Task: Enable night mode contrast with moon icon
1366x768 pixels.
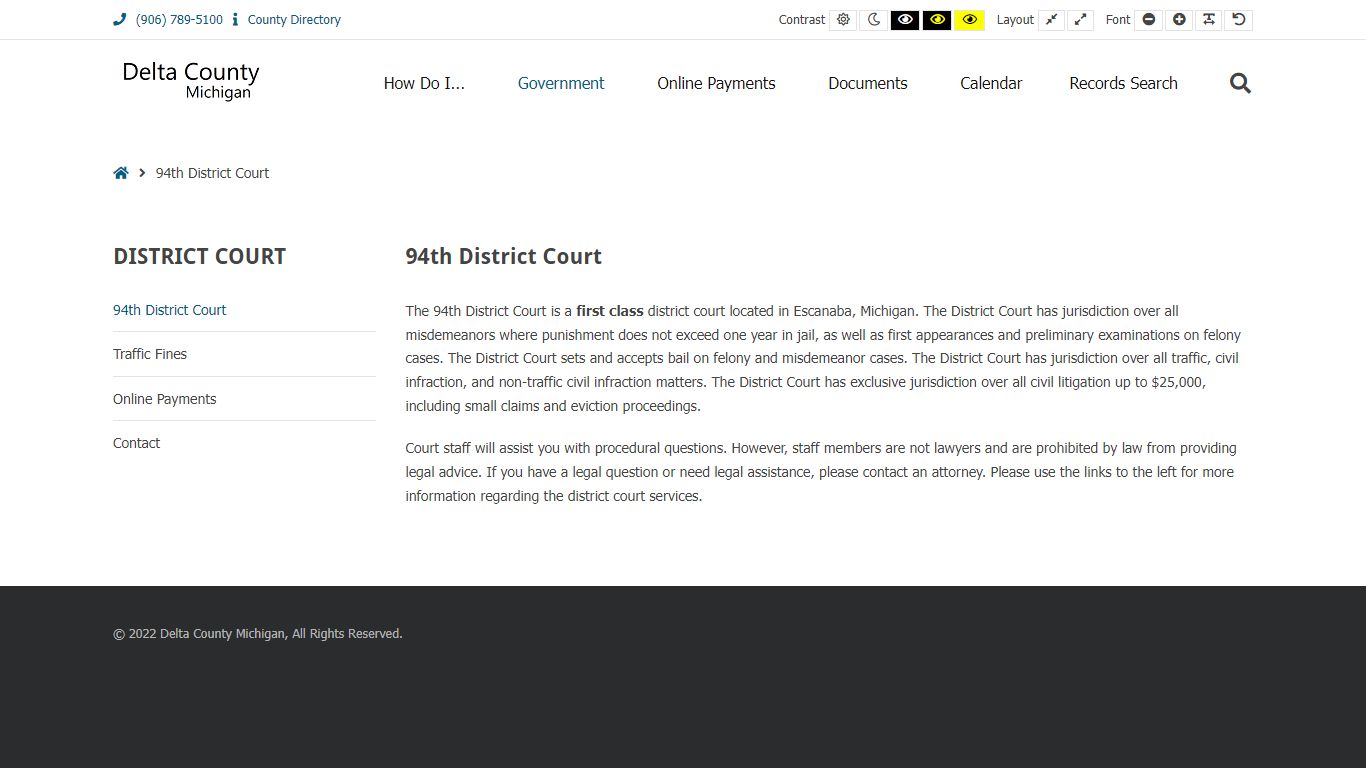Action: 873,19
